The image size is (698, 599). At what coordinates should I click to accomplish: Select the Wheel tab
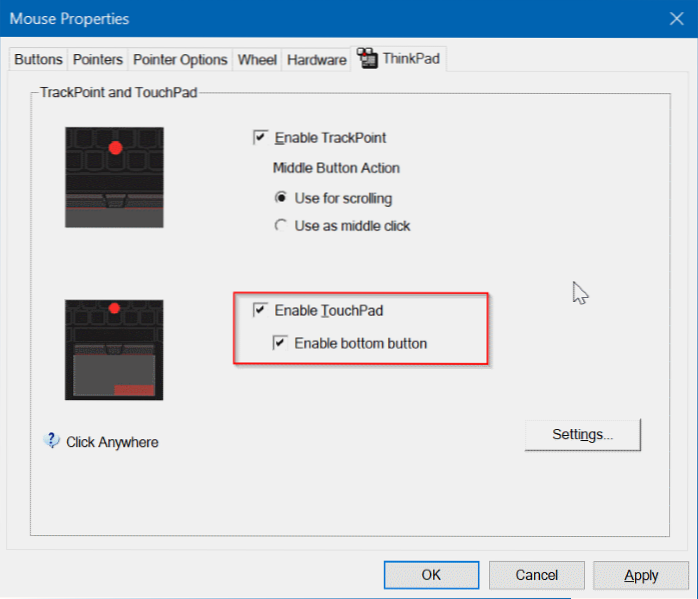(x=257, y=60)
